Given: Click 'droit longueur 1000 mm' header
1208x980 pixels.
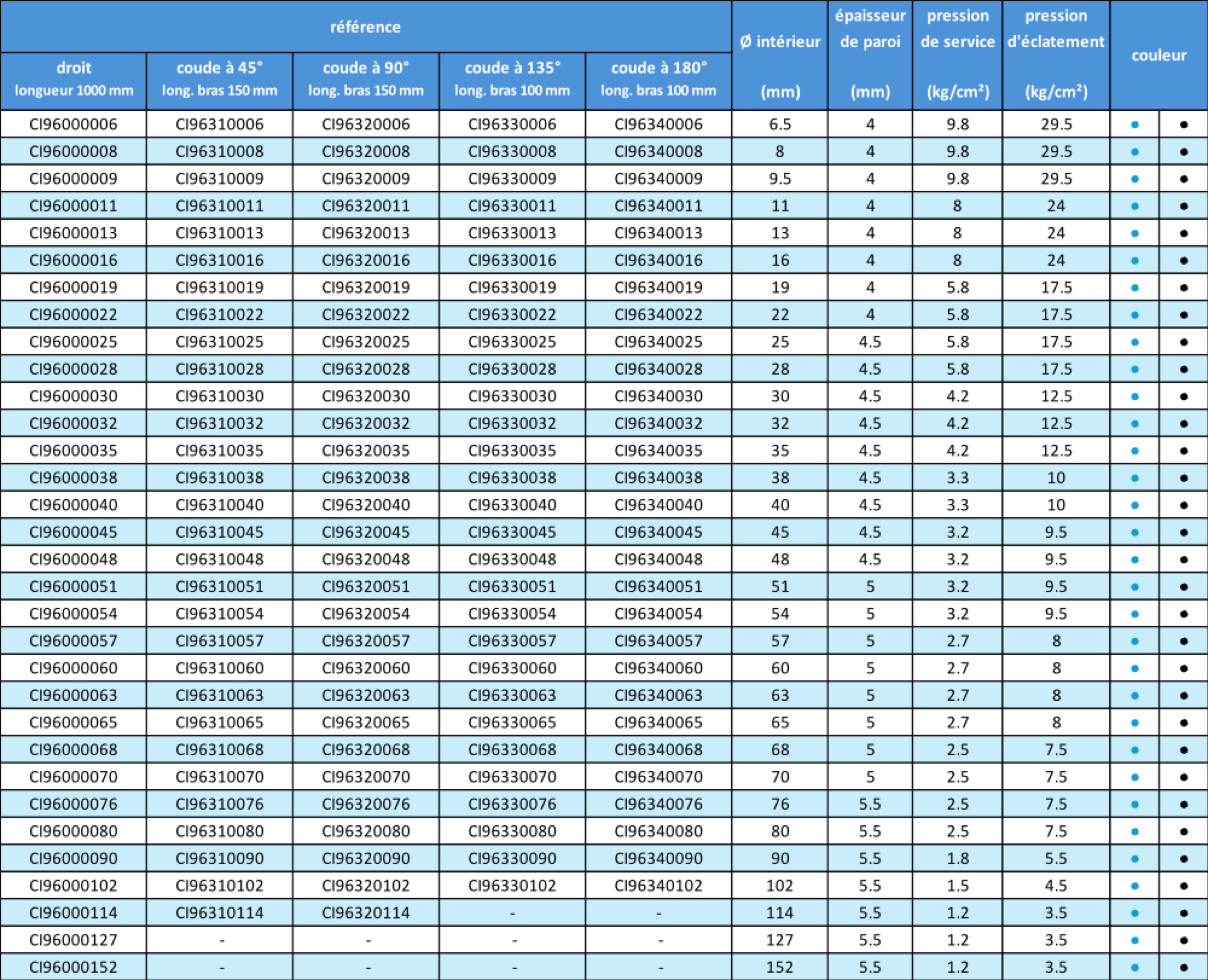Looking at the screenshot, I should point(73,79).
